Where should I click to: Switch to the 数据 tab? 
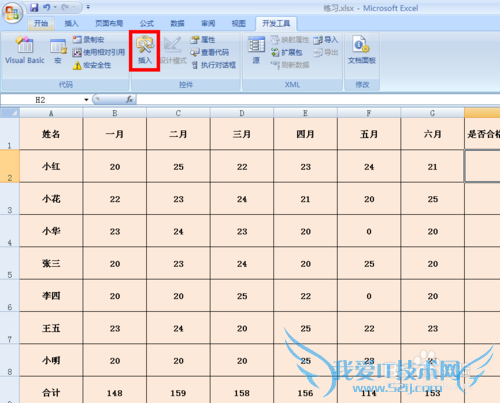click(x=177, y=23)
